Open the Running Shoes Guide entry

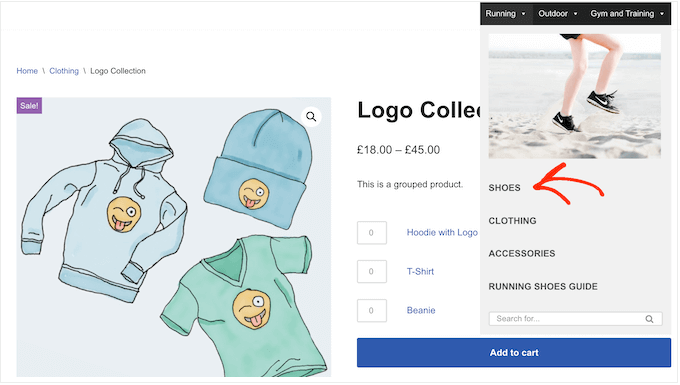pyautogui.click(x=543, y=287)
